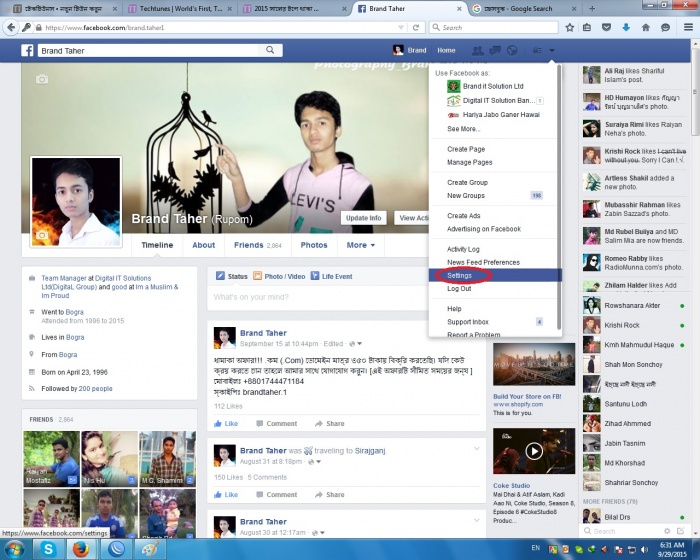This screenshot has width=700, height=560.
Task: Bookmark this page with the star icon
Action: [570, 27]
